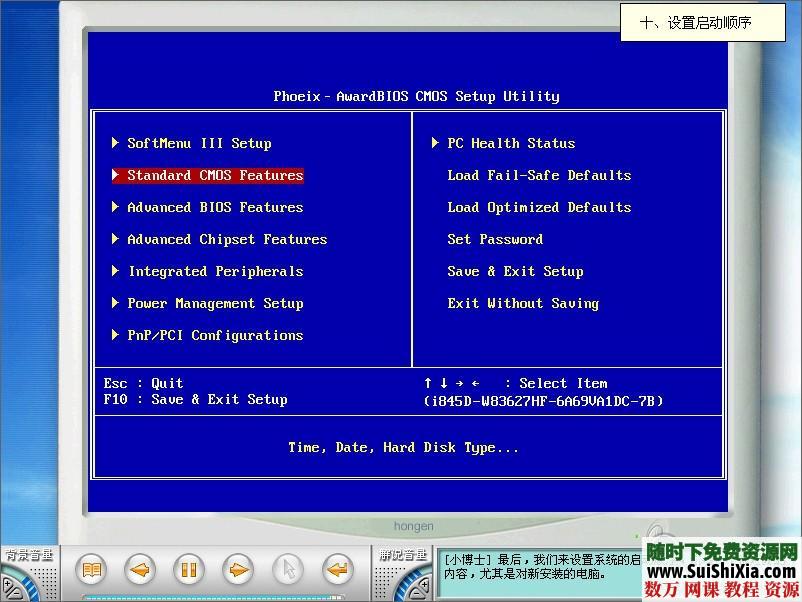The image size is (802, 602).
Task: Click the return arrow icon button
Action: click(x=338, y=570)
